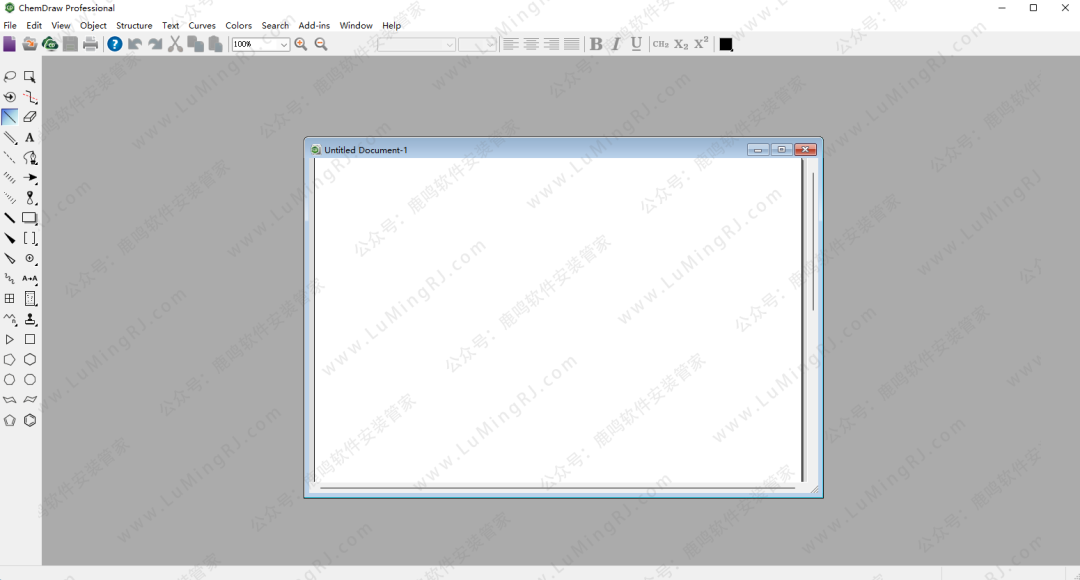Screen dimensions: 1080x580
Task: Select the Arrow tool
Action: tap(30, 178)
